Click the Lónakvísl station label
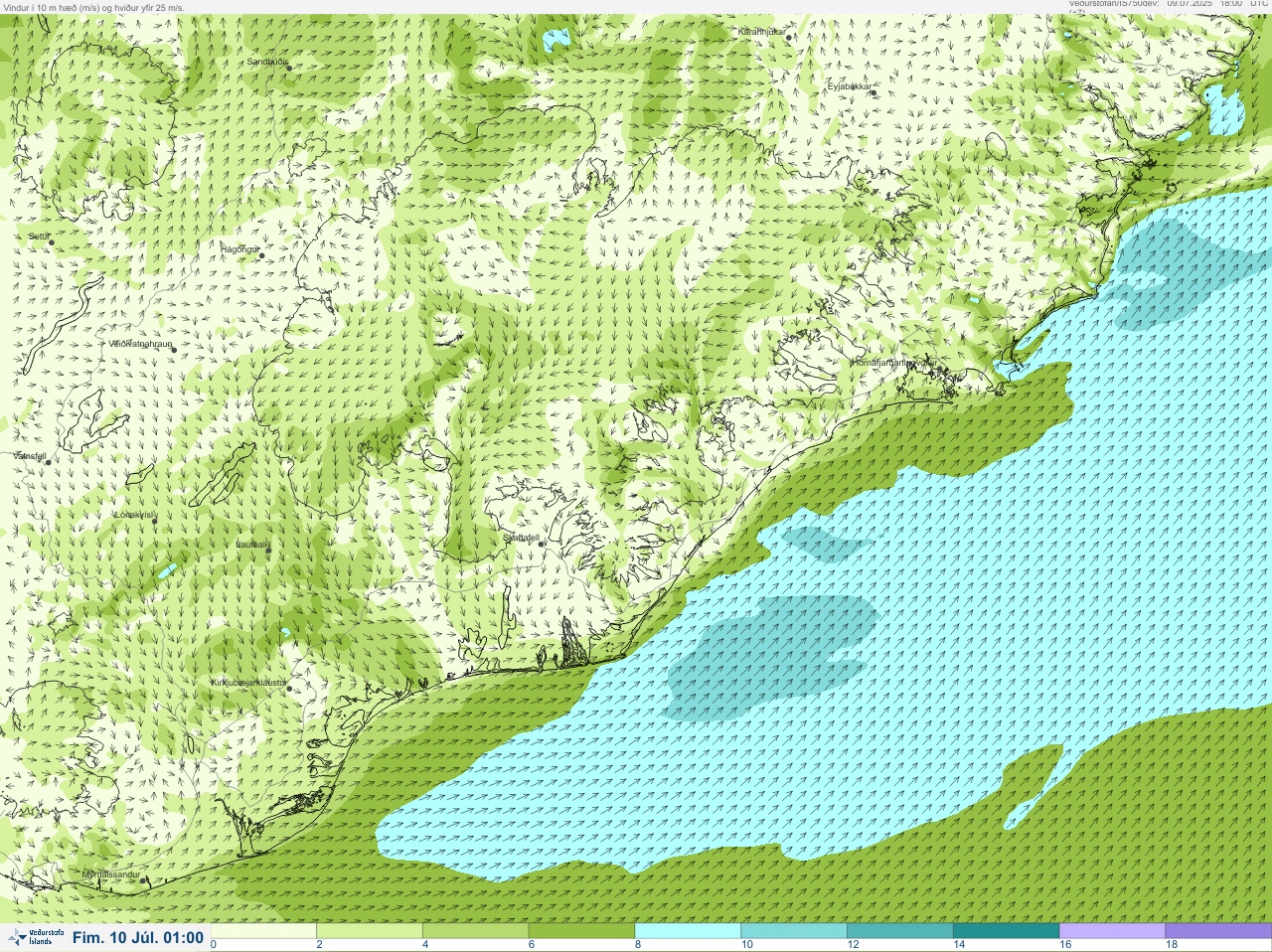Image resolution: width=1272 pixels, height=952 pixels. click(134, 515)
